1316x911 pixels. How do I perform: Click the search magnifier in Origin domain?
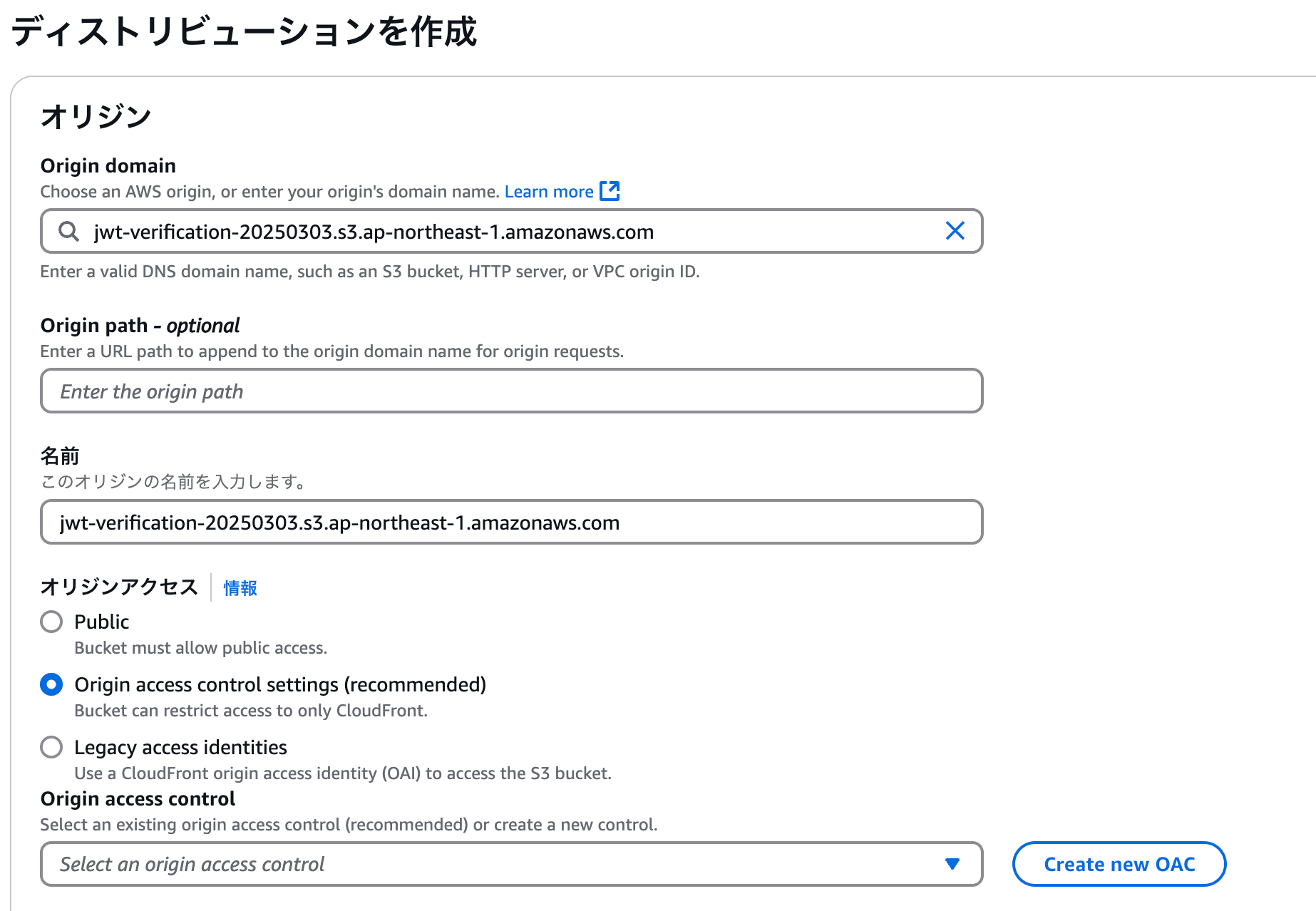[x=68, y=231]
